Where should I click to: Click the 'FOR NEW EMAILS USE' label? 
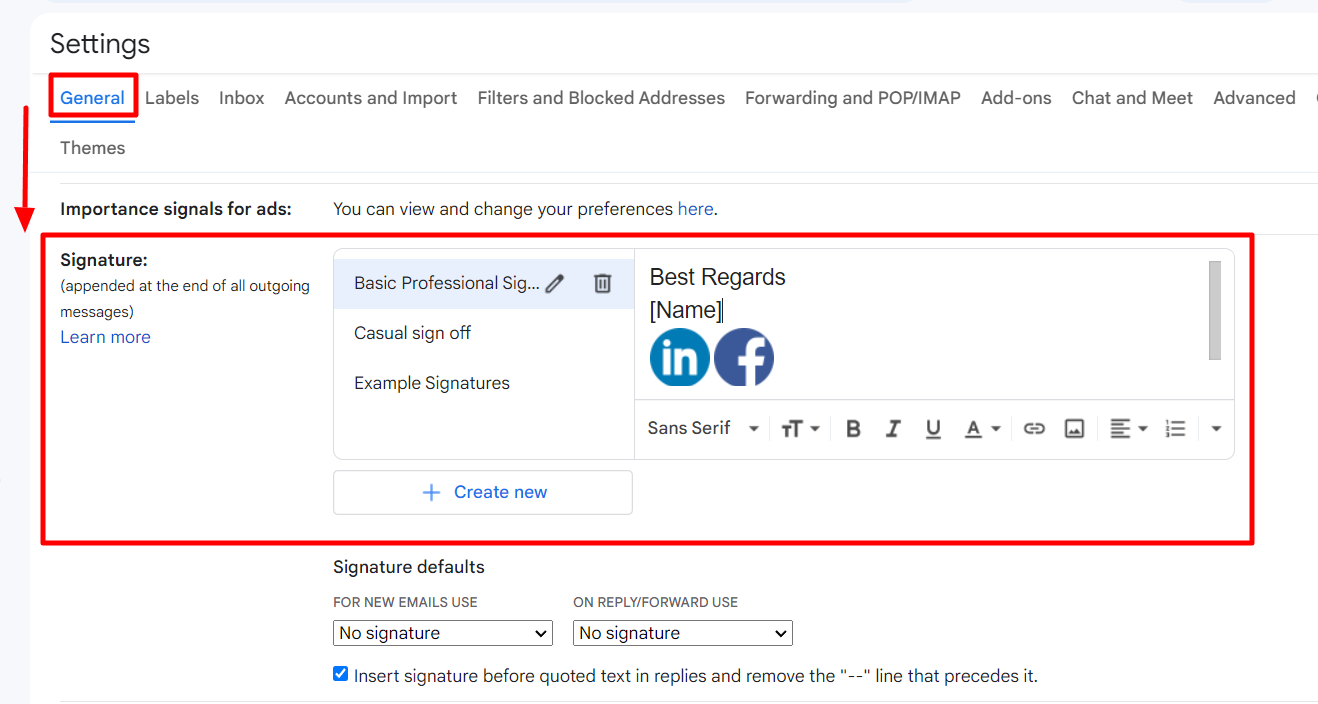tap(405, 602)
